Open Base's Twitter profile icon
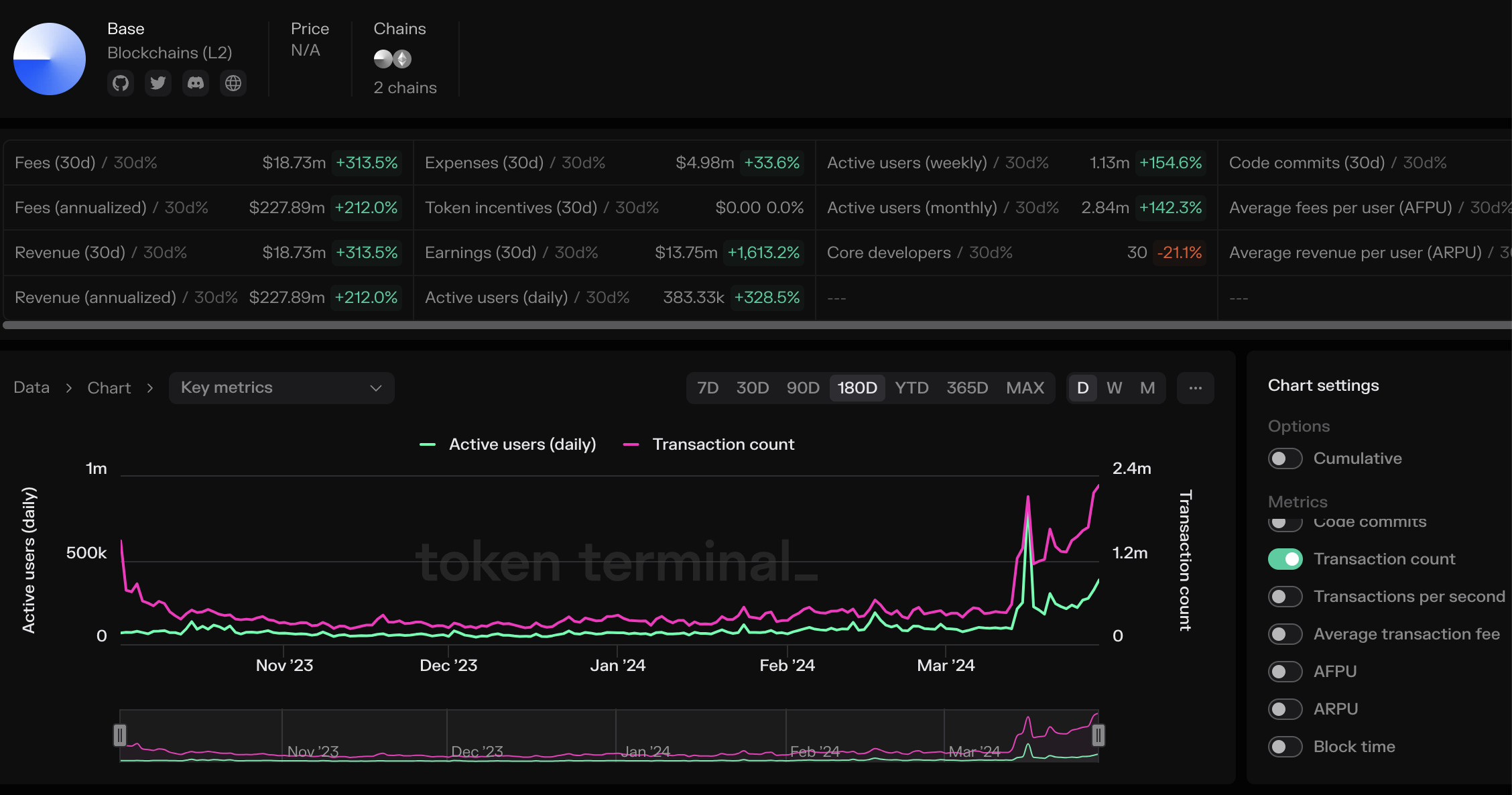Image resolution: width=1512 pixels, height=795 pixels. pos(158,83)
